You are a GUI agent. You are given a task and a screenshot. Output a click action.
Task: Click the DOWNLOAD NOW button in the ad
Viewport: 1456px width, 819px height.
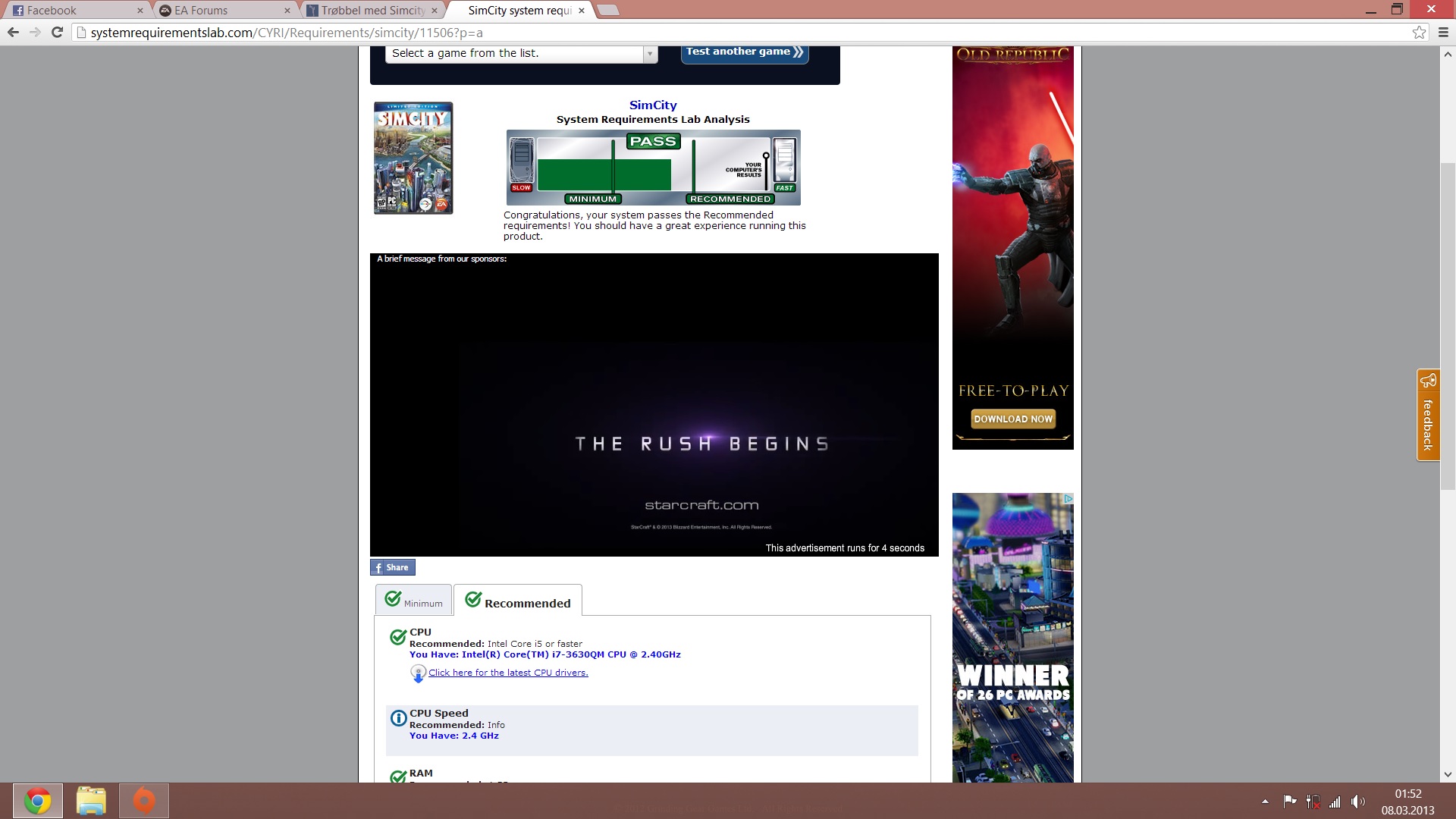click(x=1013, y=419)
